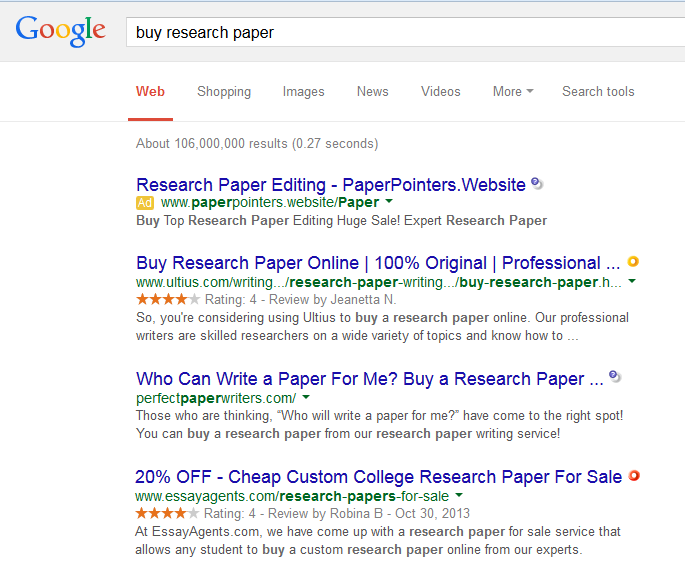Open 'Buy Research Paper Online | 100% Original' link
Viewport: 685px width, 571px height.
[x=378, y=263]
